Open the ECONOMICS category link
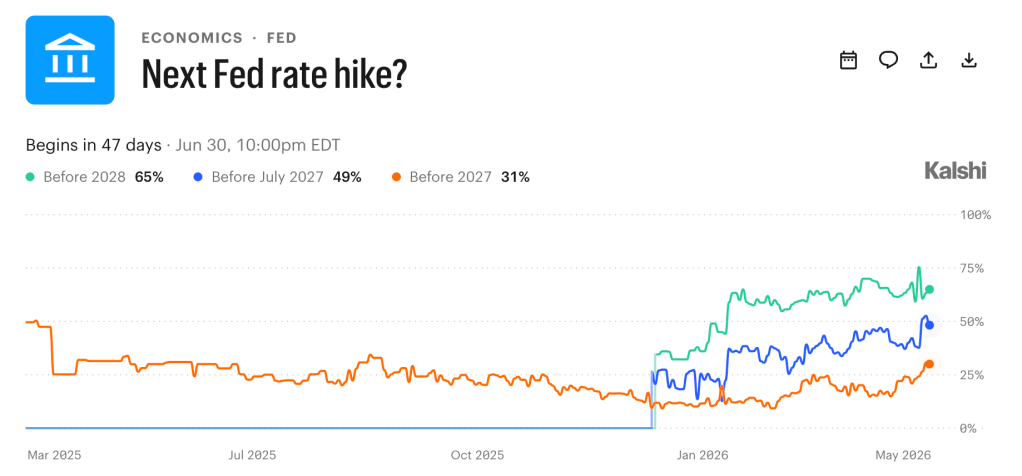The height and width of the screenshot is (476, 1022). coord(192,38)
